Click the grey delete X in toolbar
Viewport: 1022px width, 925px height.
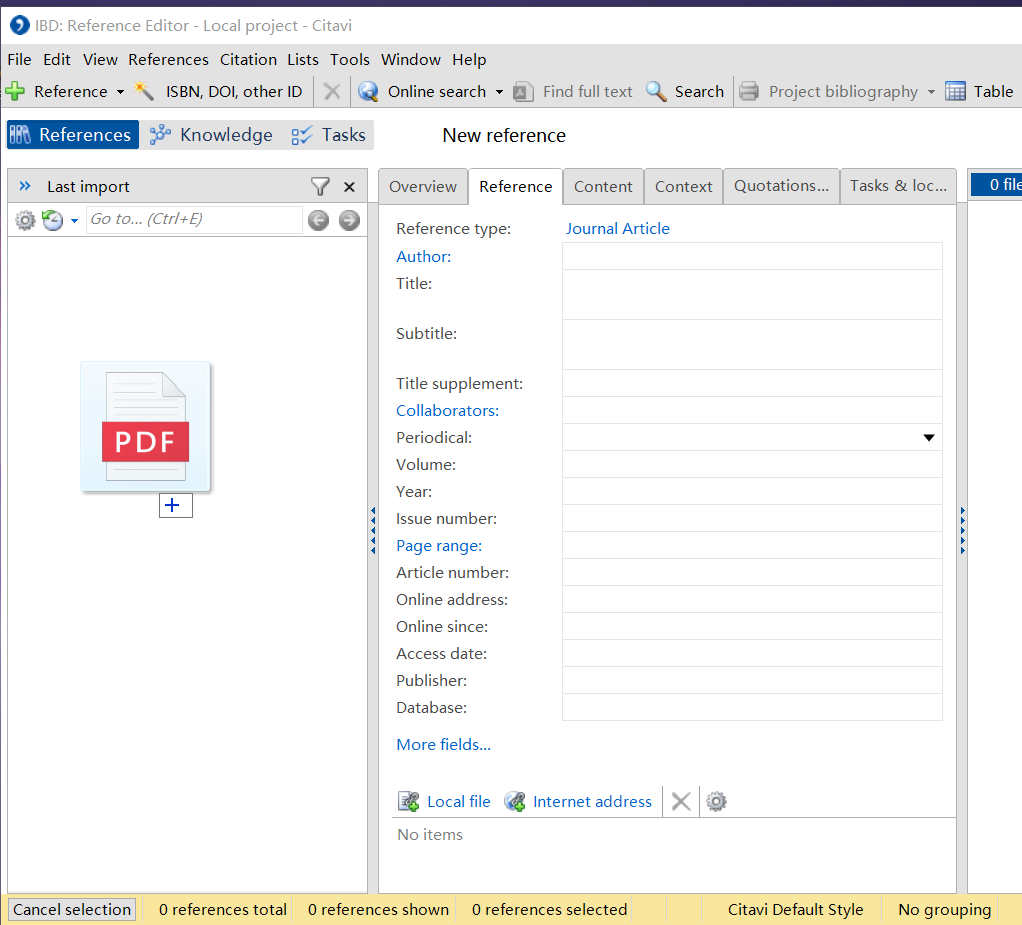332,91
